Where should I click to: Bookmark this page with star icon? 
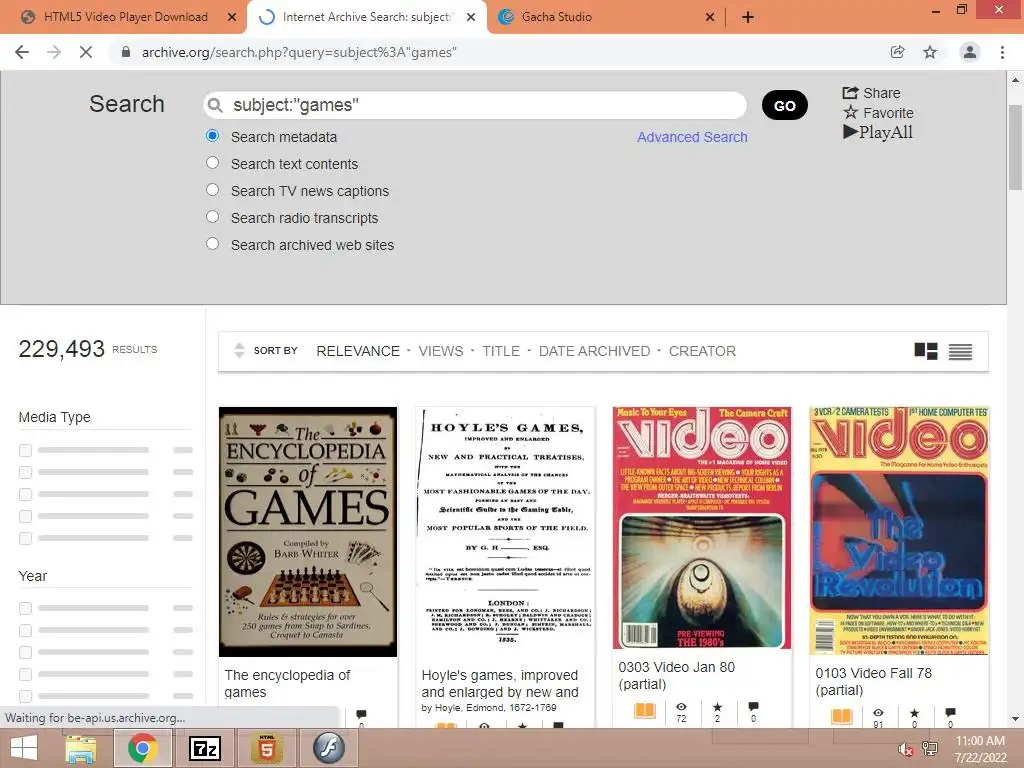point(930,52)
